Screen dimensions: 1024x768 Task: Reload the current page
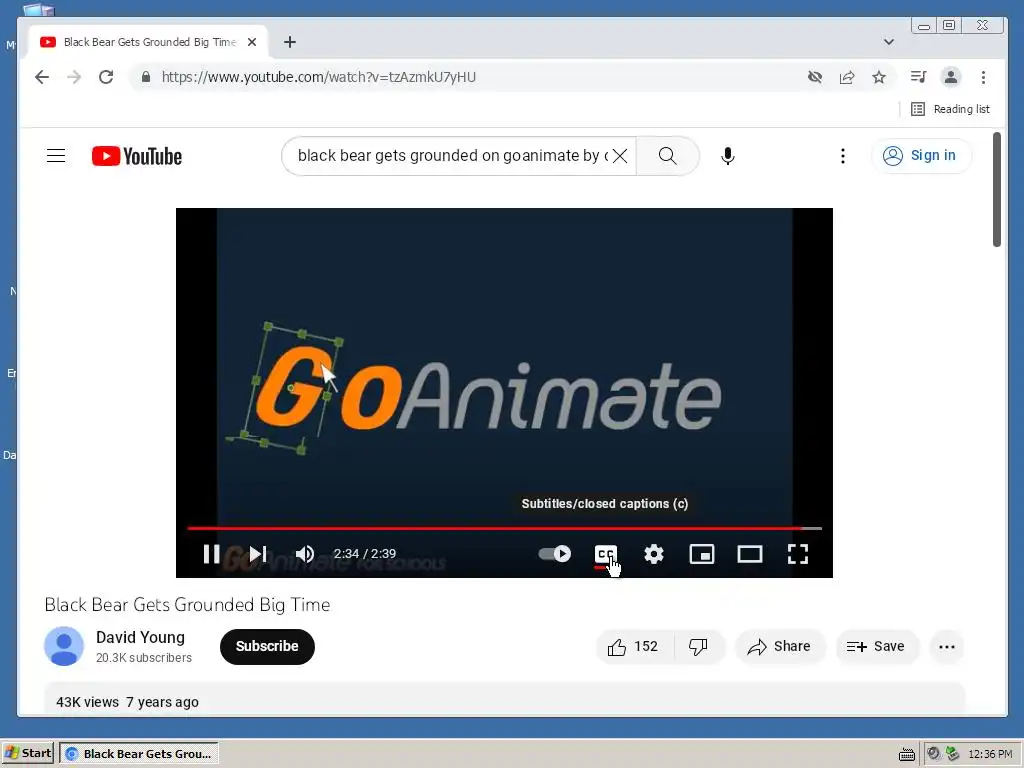[x=106, y=77]
